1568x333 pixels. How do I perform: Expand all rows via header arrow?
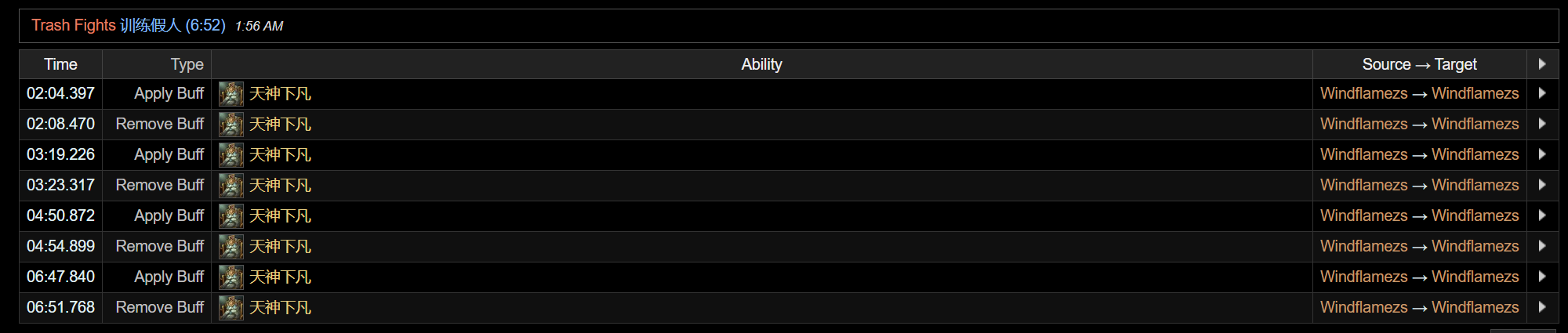[x=1542, y=64]
